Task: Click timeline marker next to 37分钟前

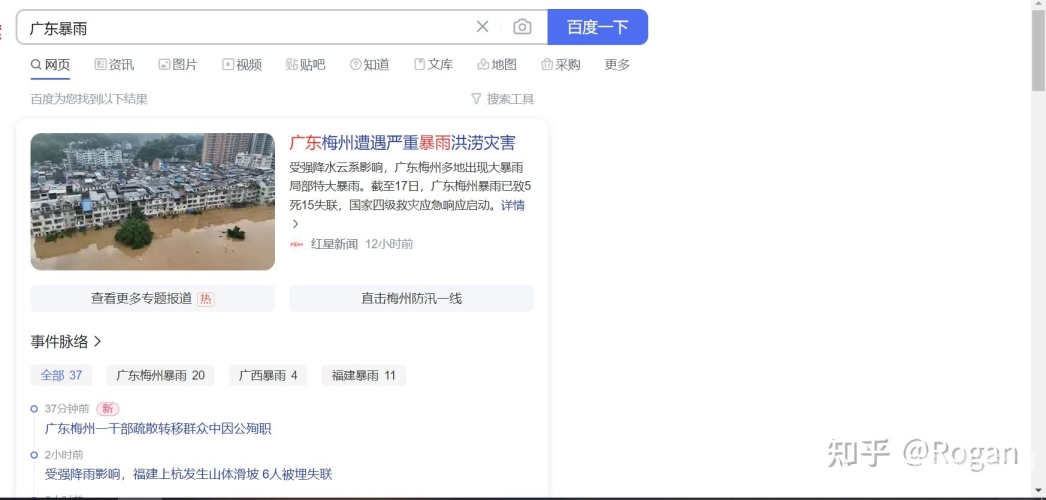Action: tap(34, 409)
